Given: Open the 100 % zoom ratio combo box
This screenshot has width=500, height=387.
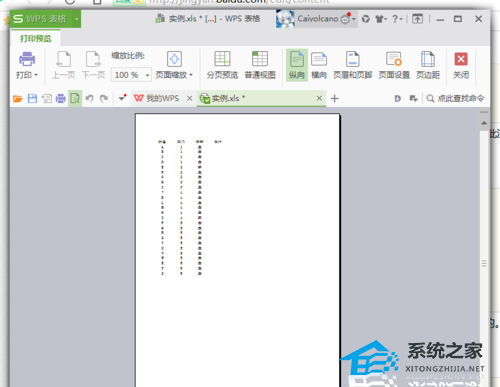Looking at the screenshot, I should pyautogui.click(x=131, y=75).
